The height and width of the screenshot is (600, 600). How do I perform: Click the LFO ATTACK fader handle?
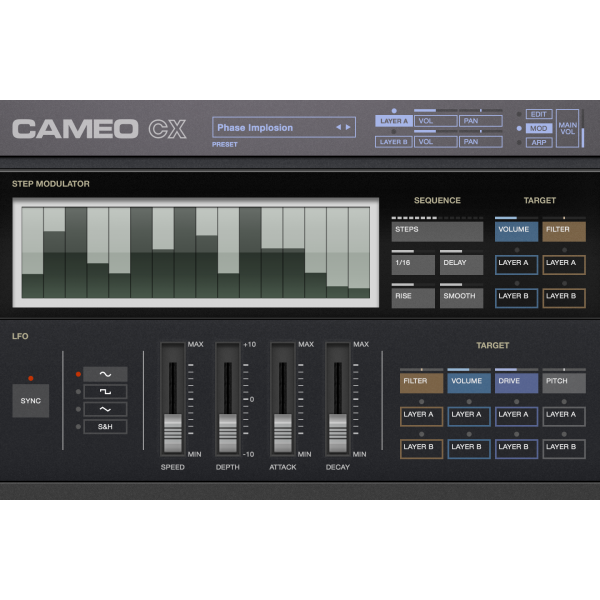tap(283, 433)
